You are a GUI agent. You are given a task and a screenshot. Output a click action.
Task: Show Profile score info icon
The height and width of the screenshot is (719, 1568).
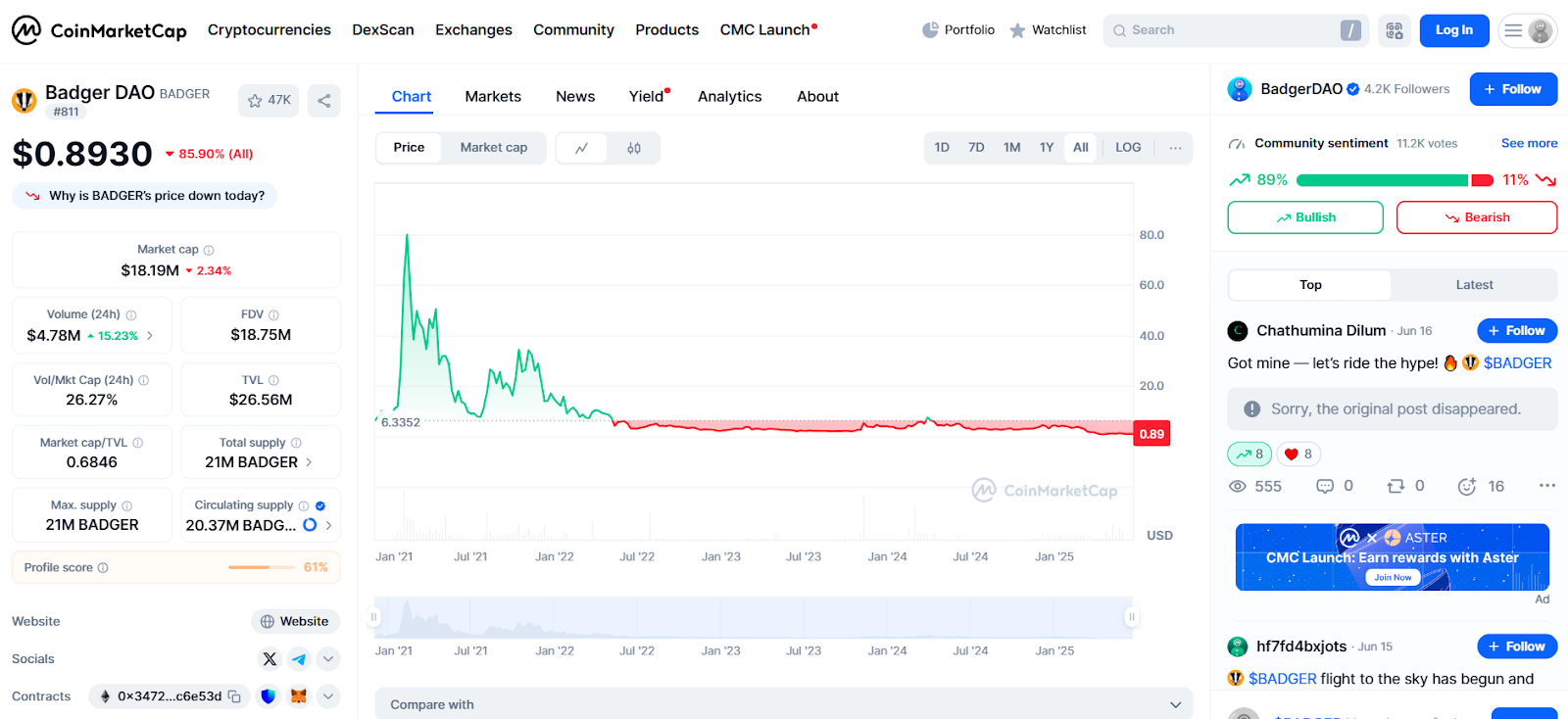pos(104,568)
